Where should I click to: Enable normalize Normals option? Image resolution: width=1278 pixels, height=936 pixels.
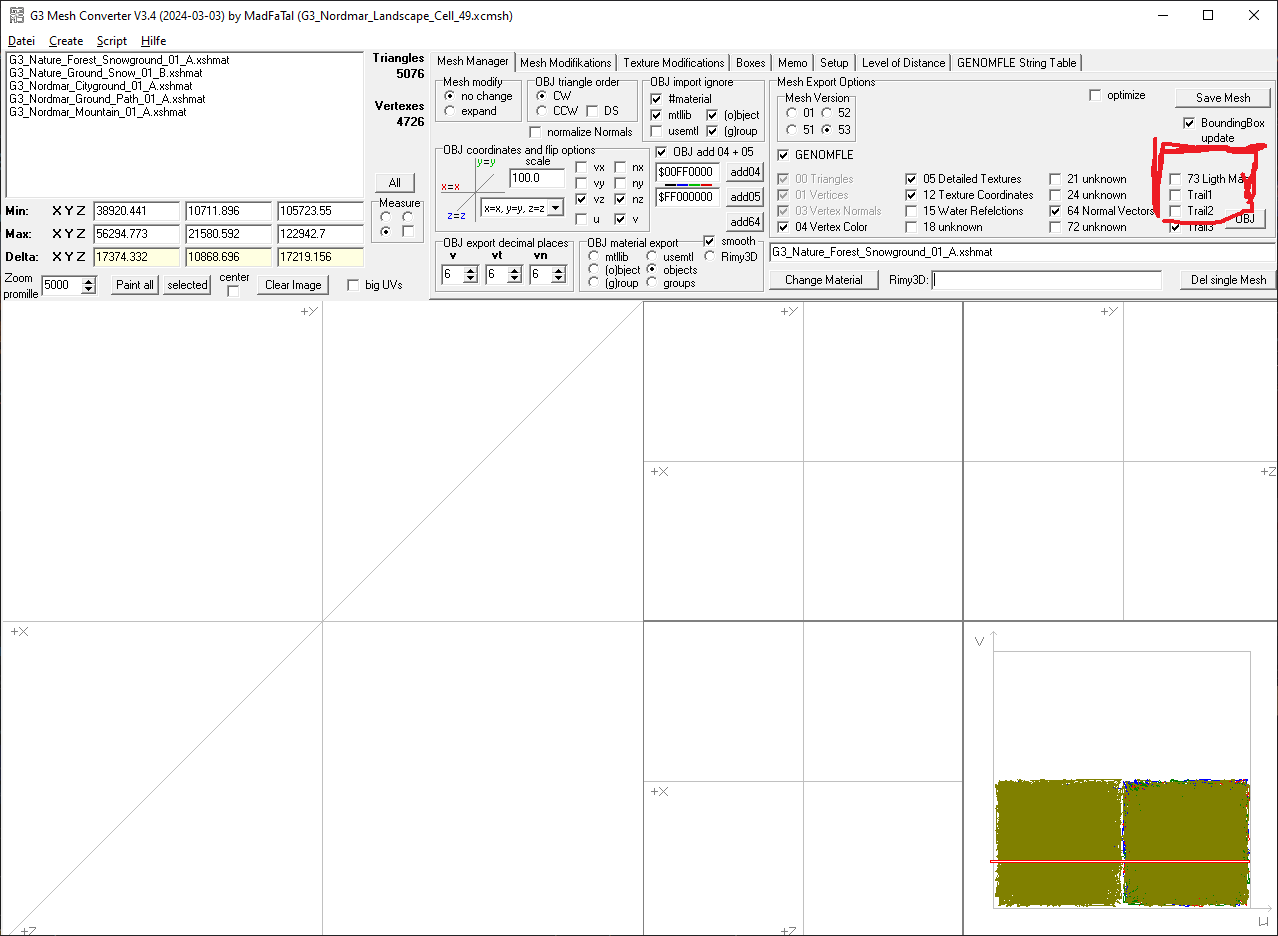click(x=535, y=132)
